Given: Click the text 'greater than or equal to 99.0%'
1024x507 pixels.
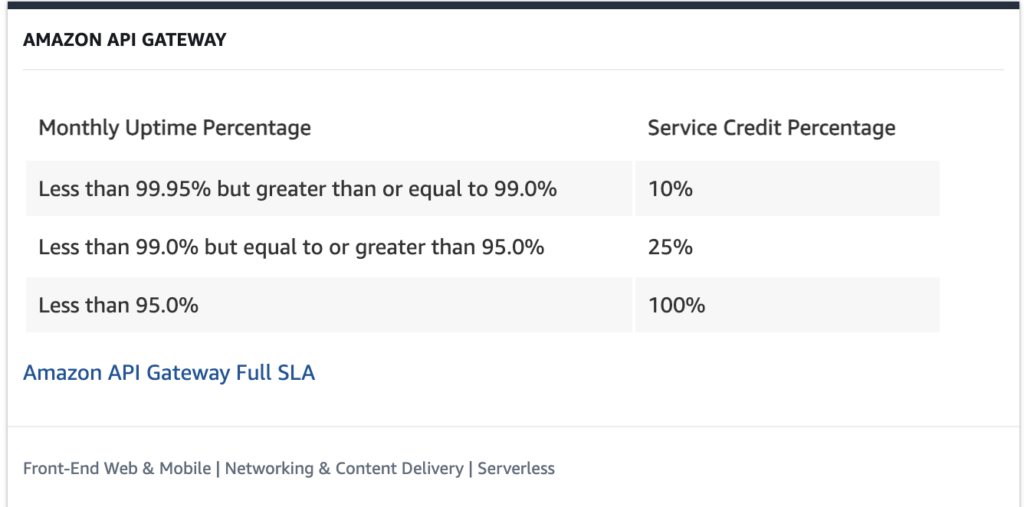Looking at the screenshot, I should [407, 188].
